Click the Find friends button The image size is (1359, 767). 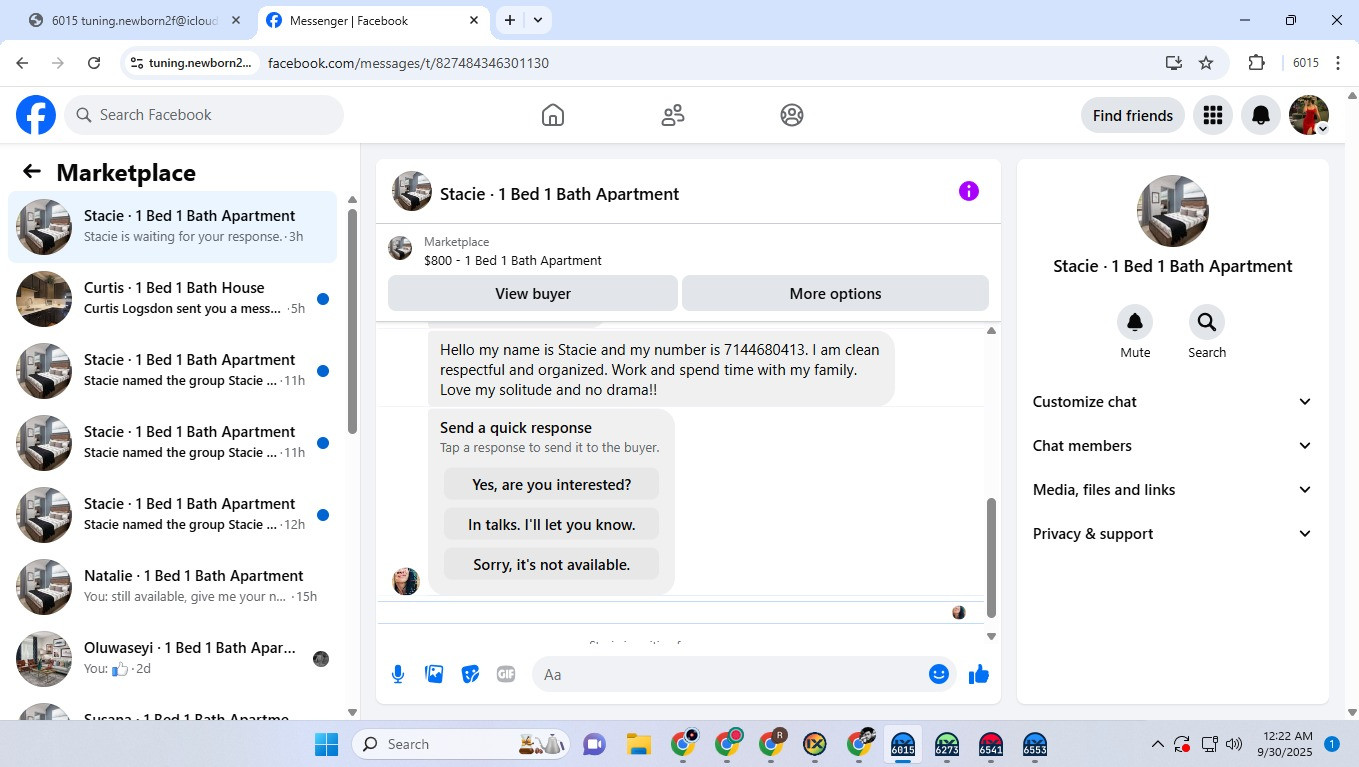pyautogui.click(x=1133, y=115)
